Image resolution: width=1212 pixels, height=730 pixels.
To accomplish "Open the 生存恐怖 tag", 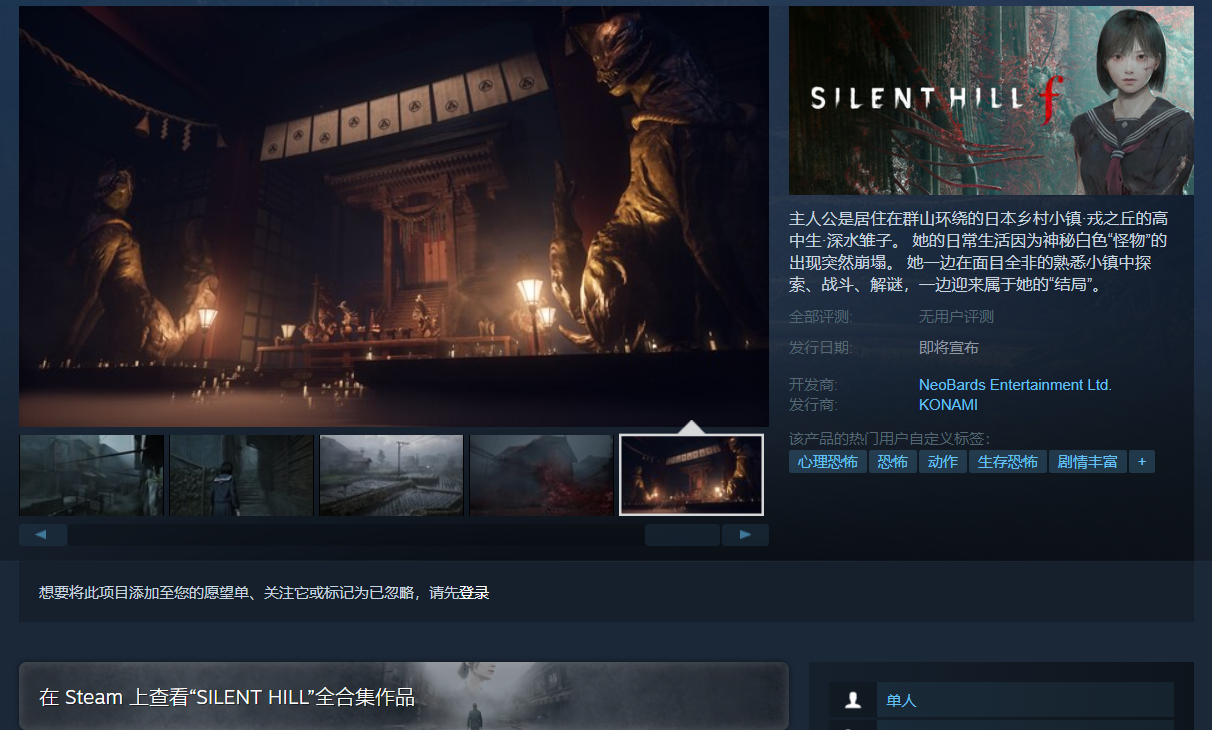I will tap(1007, 462).
